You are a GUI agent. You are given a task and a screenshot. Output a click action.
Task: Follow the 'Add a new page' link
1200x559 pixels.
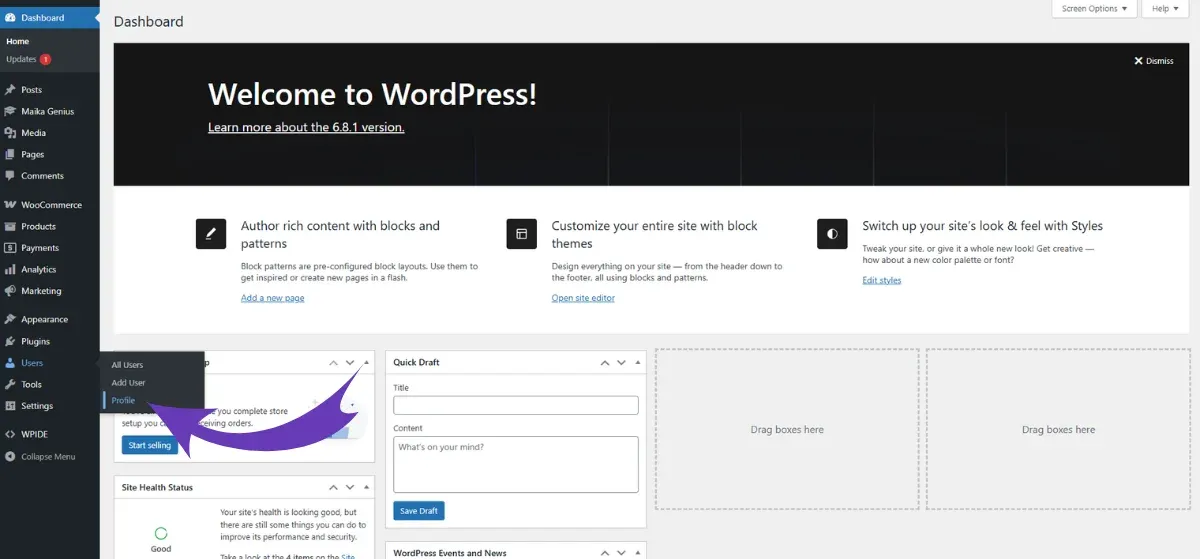point(273,298)
